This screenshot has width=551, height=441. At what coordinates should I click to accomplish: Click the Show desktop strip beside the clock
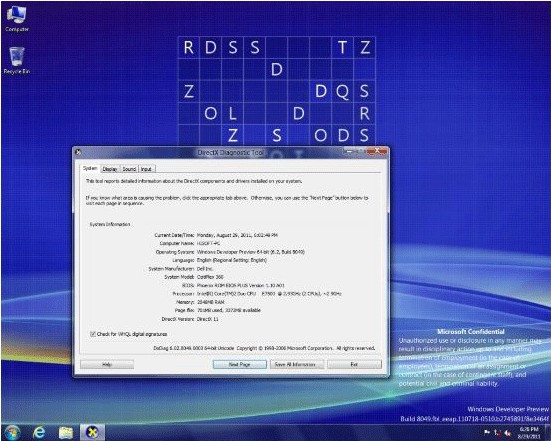[547, 433]
